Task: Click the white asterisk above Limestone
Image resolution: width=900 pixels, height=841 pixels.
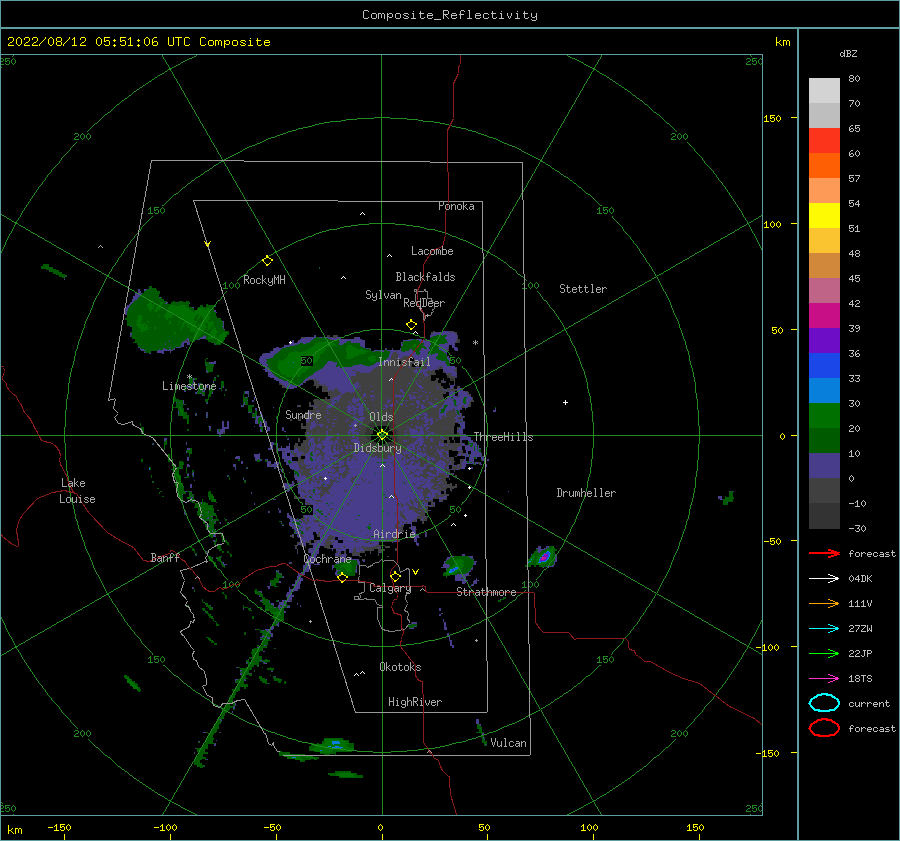Action: 189,377
